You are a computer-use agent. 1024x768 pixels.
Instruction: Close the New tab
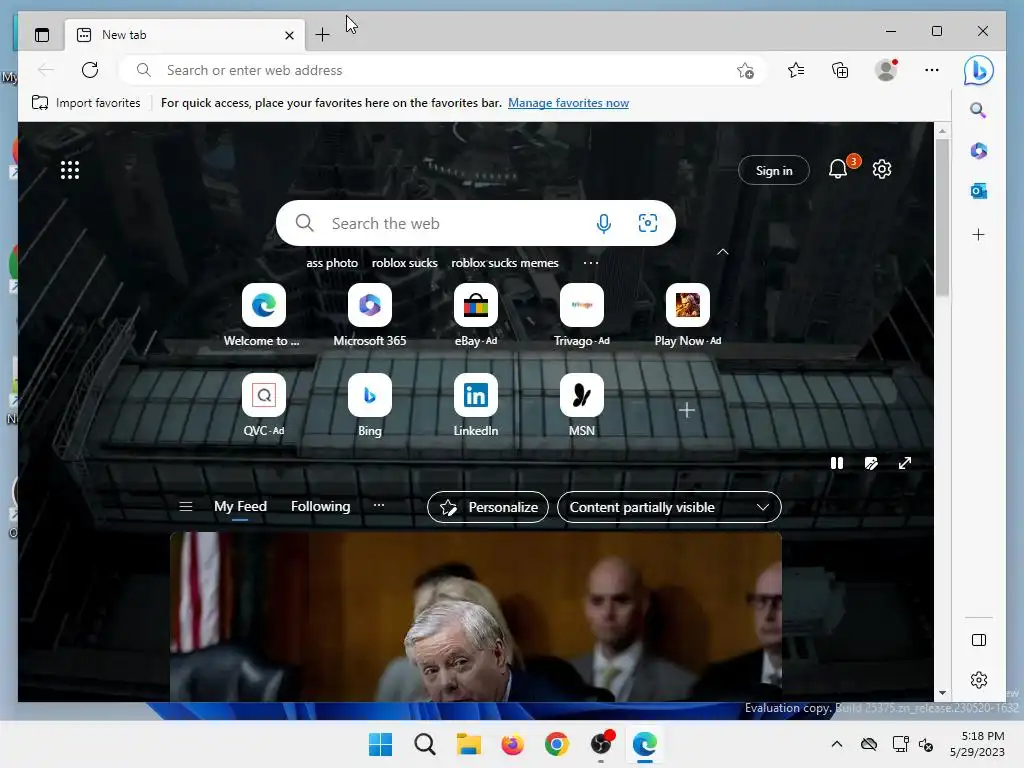click(289, 35)
